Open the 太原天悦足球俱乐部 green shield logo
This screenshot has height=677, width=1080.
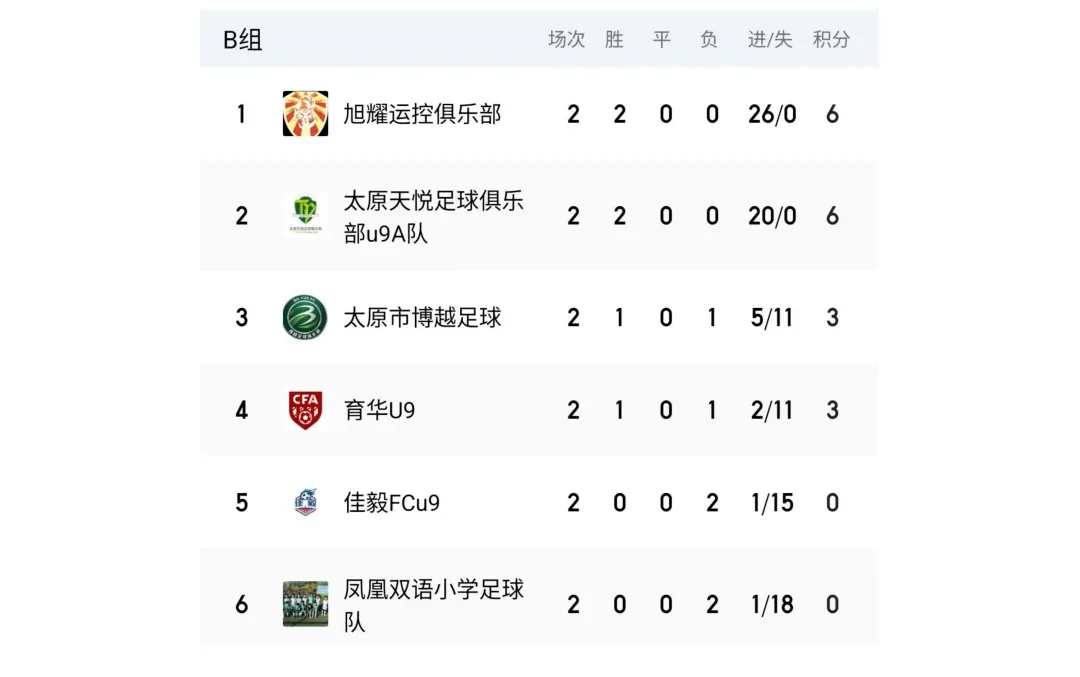click(305, 216)
